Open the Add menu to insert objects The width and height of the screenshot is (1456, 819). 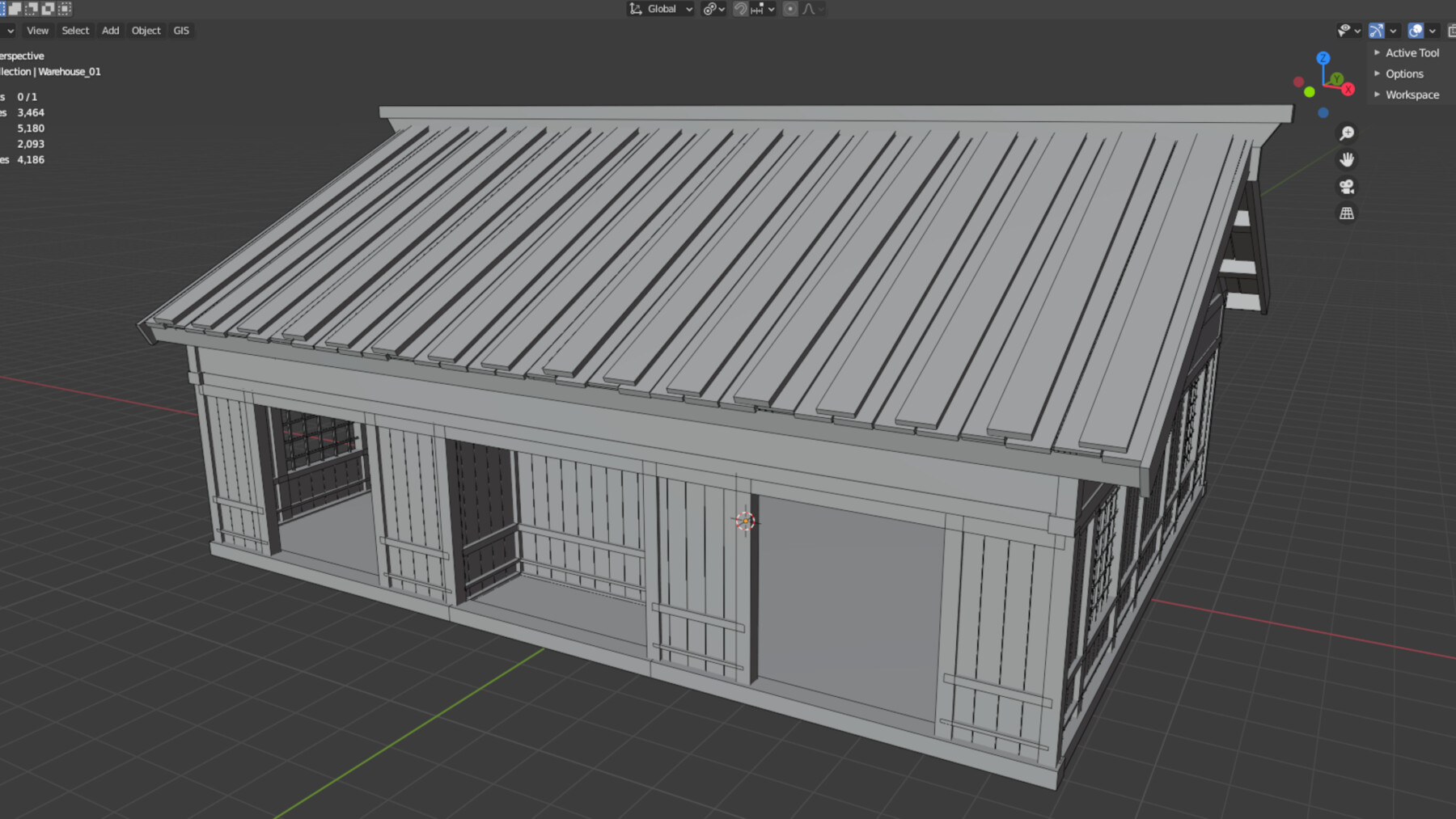(110, 30)
